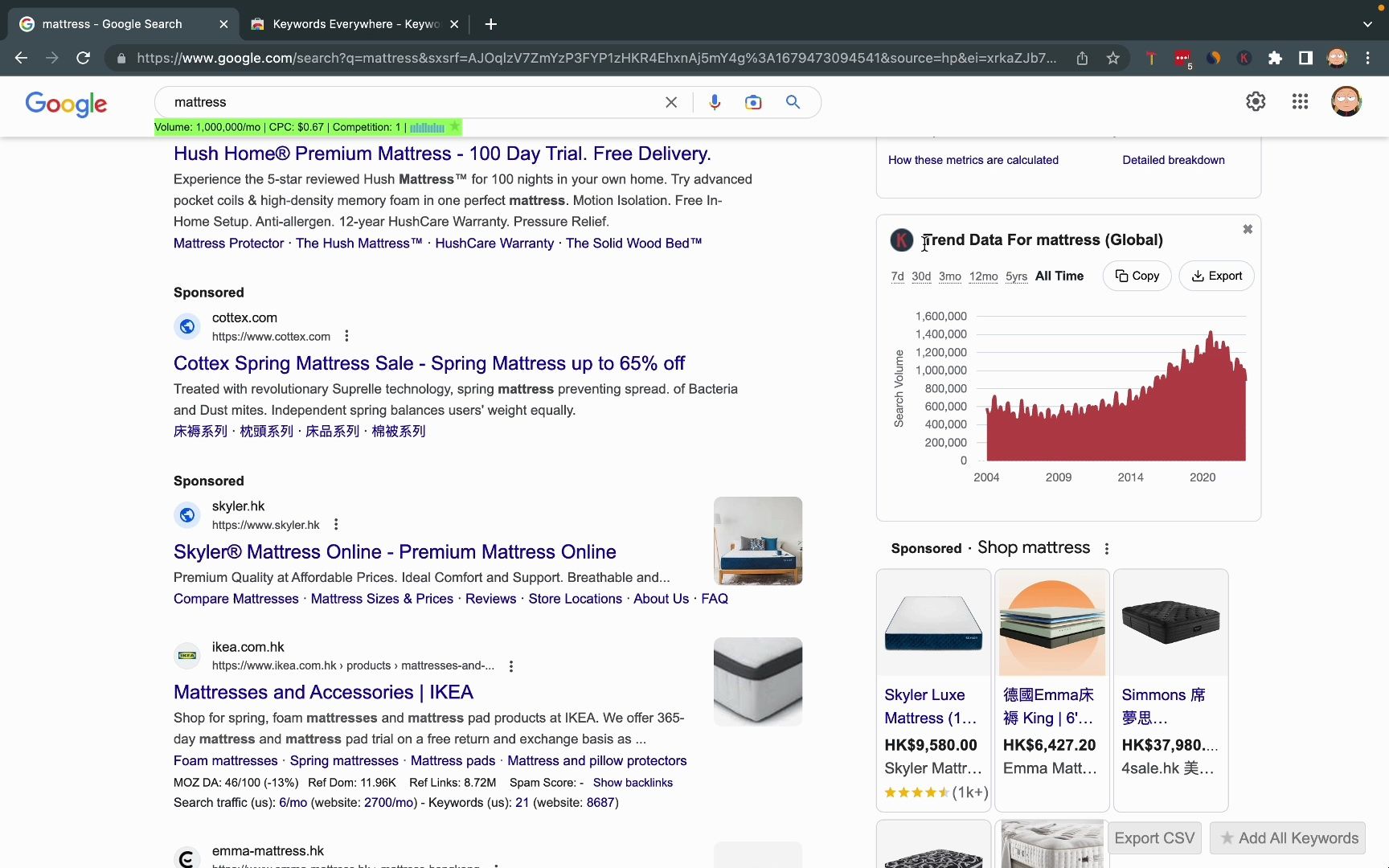Open the Detailed breakdown link
This screenshot has width=1389, height=868.
[1174, 160]
